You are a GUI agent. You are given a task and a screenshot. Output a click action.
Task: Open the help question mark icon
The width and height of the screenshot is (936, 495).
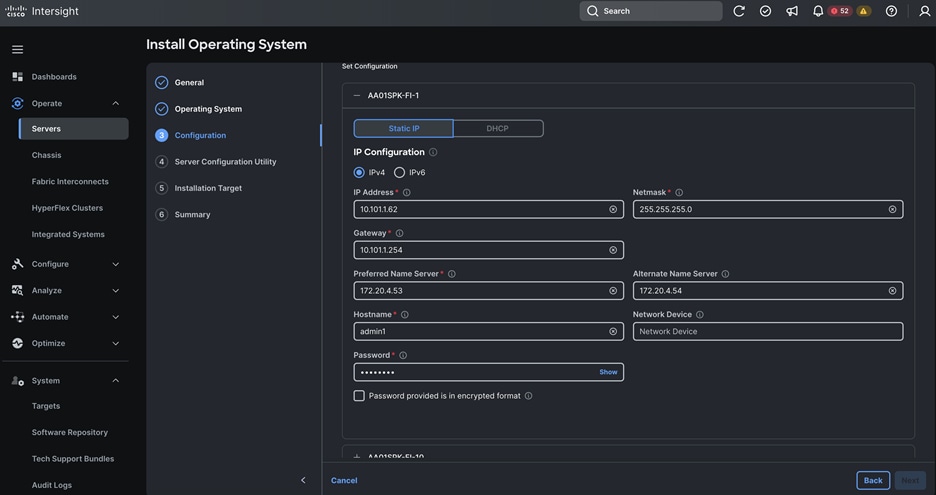point(891,11)
